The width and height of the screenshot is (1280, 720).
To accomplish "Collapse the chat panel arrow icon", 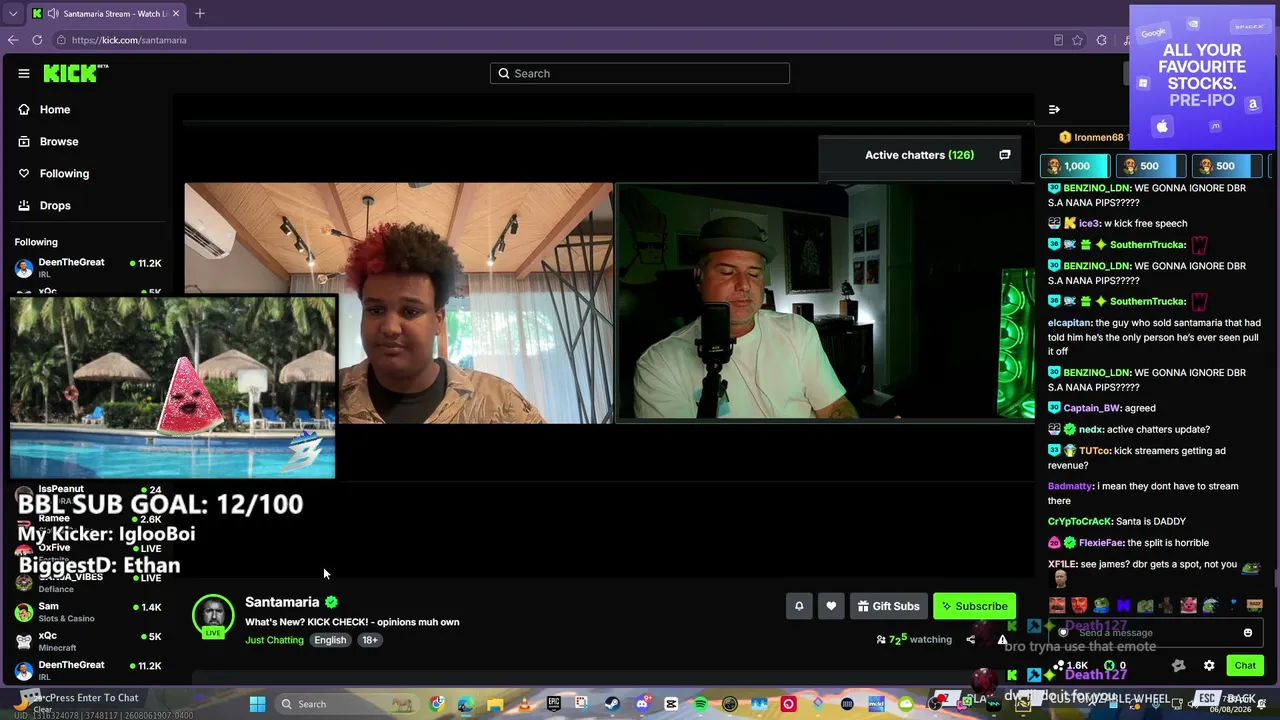I will [1054, 109].
